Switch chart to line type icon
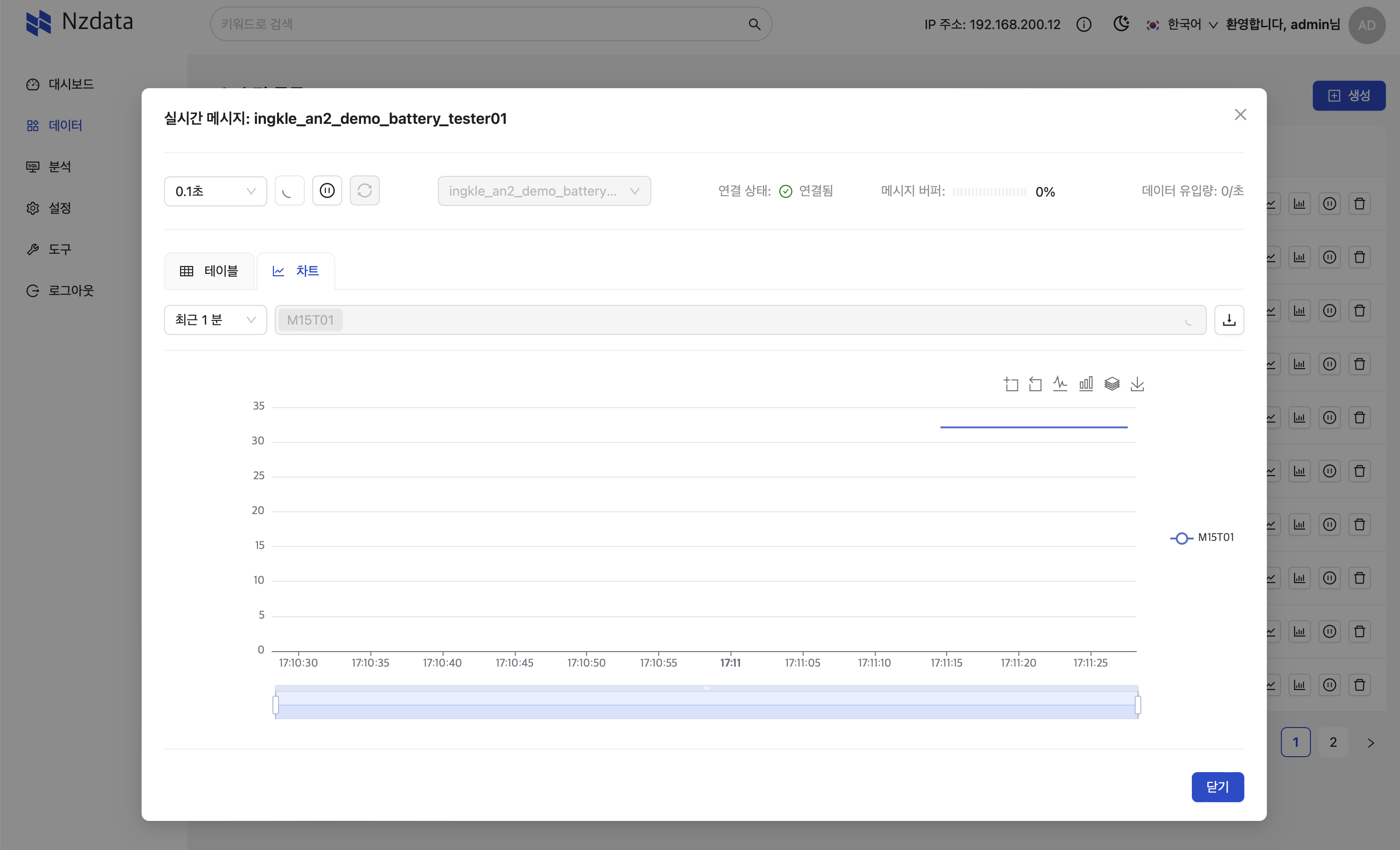Viewport: 1400px width, 850px height. coord(1060,384)
